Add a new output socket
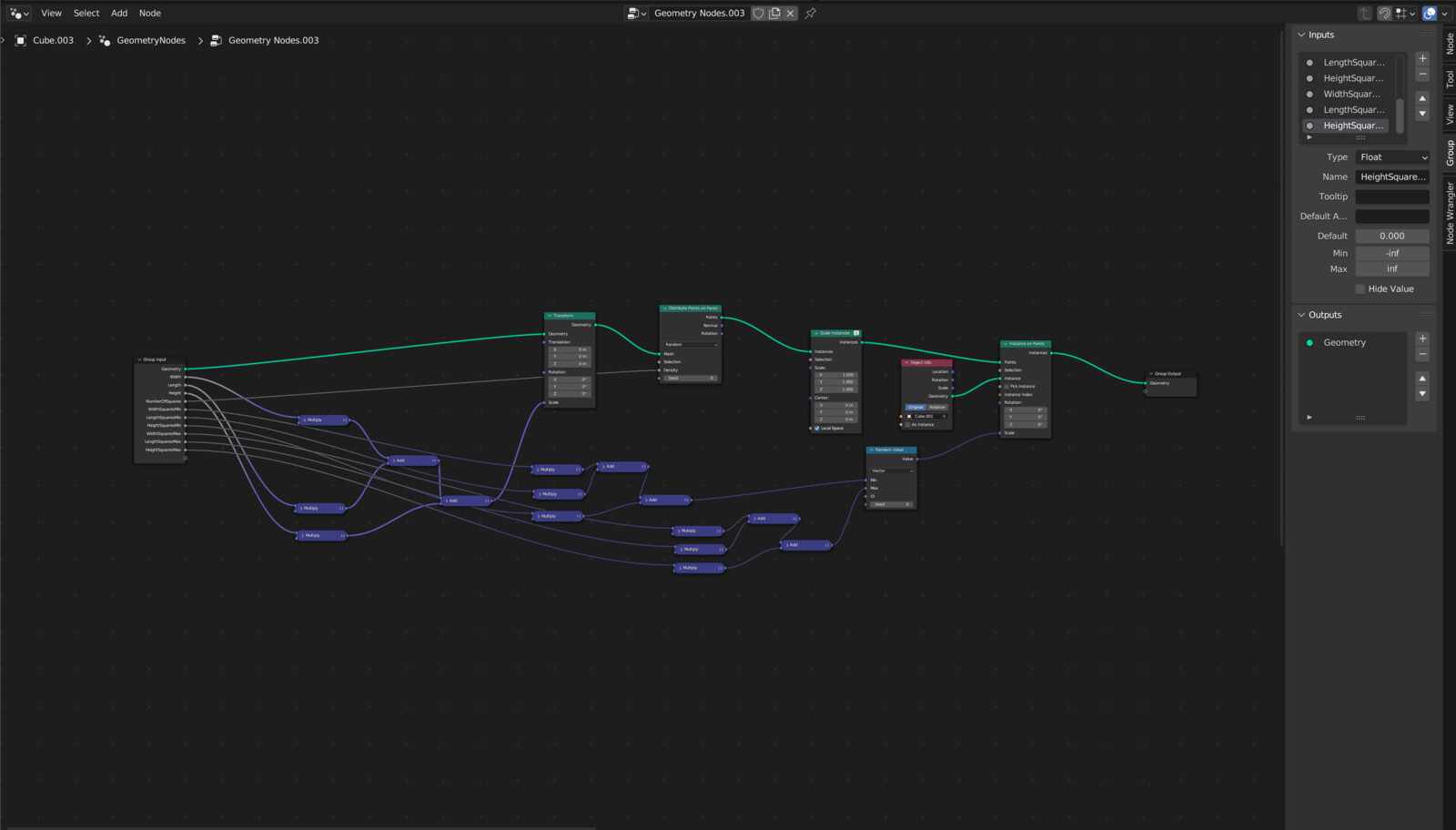 click(1422, 339)
